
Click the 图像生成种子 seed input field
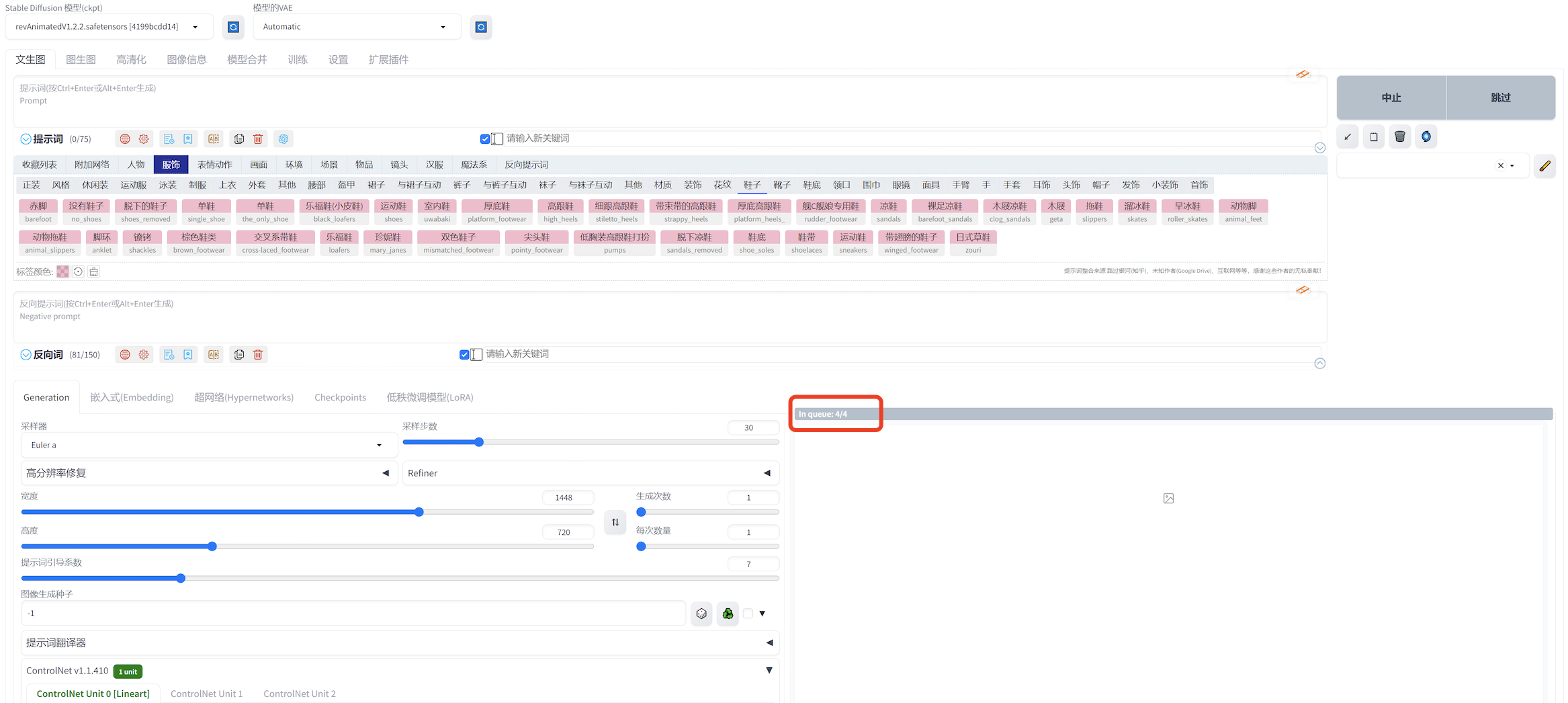click(353, 614)
